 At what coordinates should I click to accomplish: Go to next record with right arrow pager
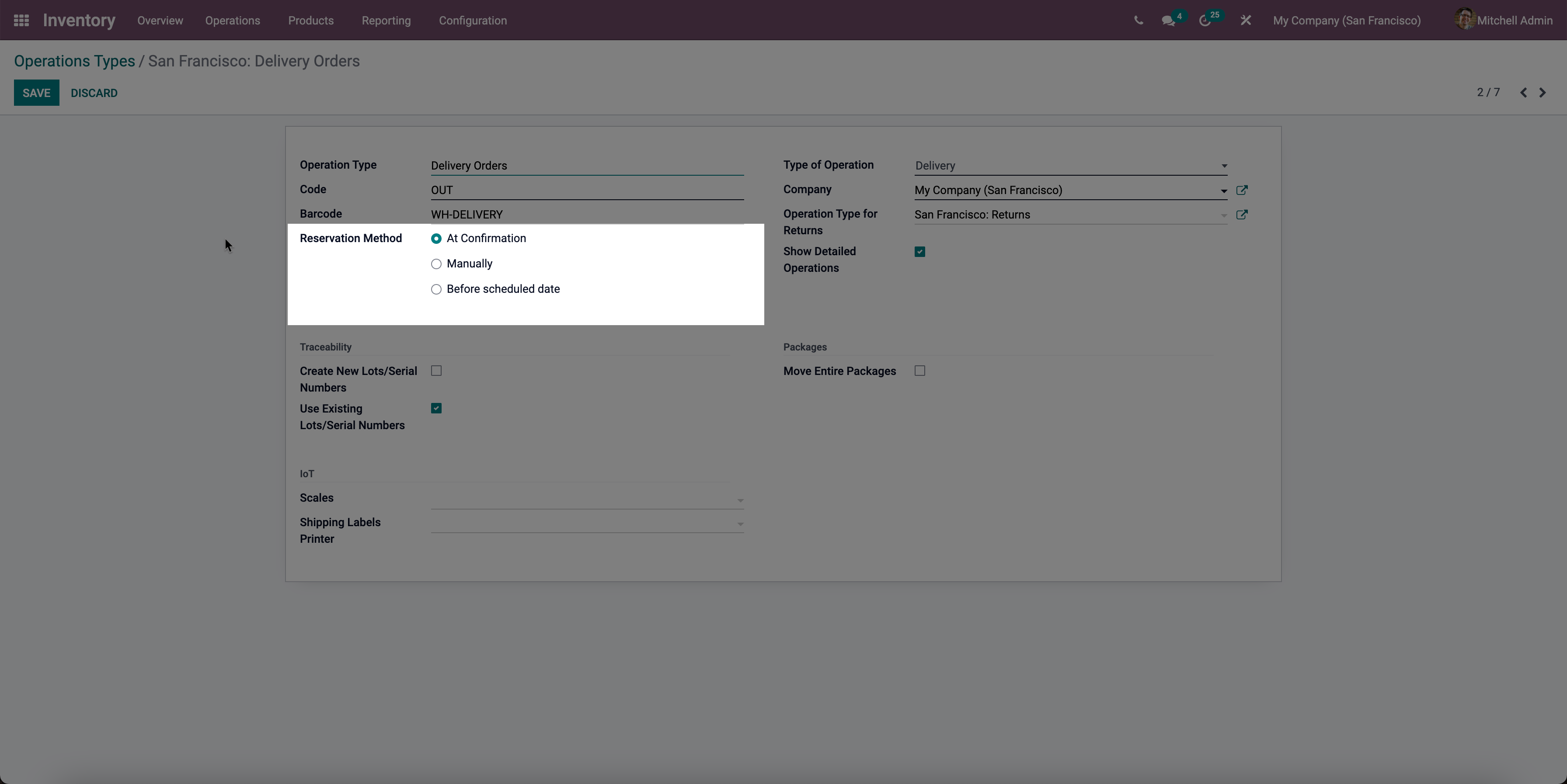point(1543,93)
